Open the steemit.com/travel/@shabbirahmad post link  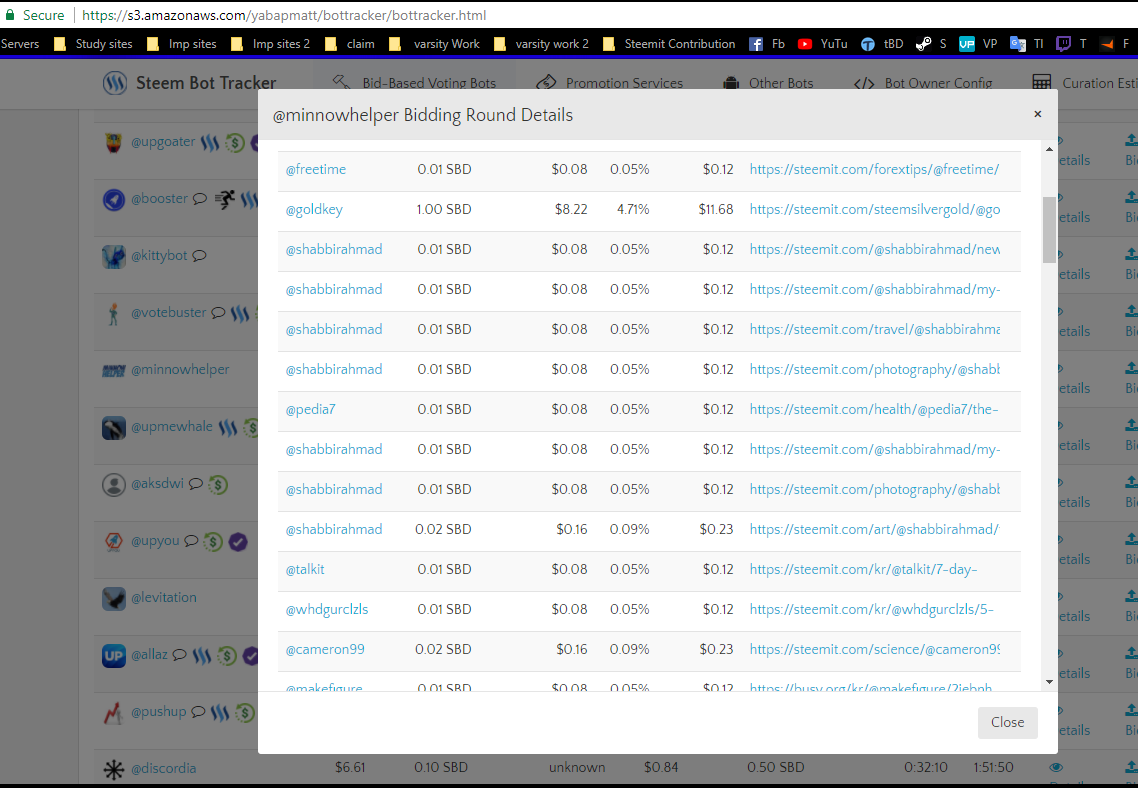(875, 329)
